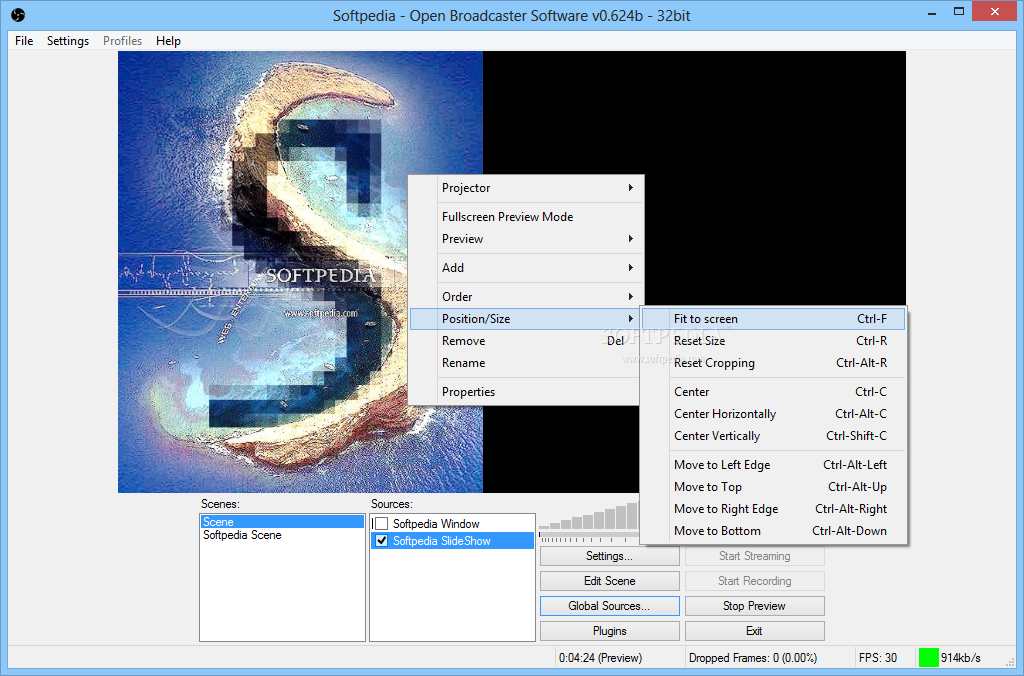
Task: Expand the Add submenu
Action: pos(526,268)
